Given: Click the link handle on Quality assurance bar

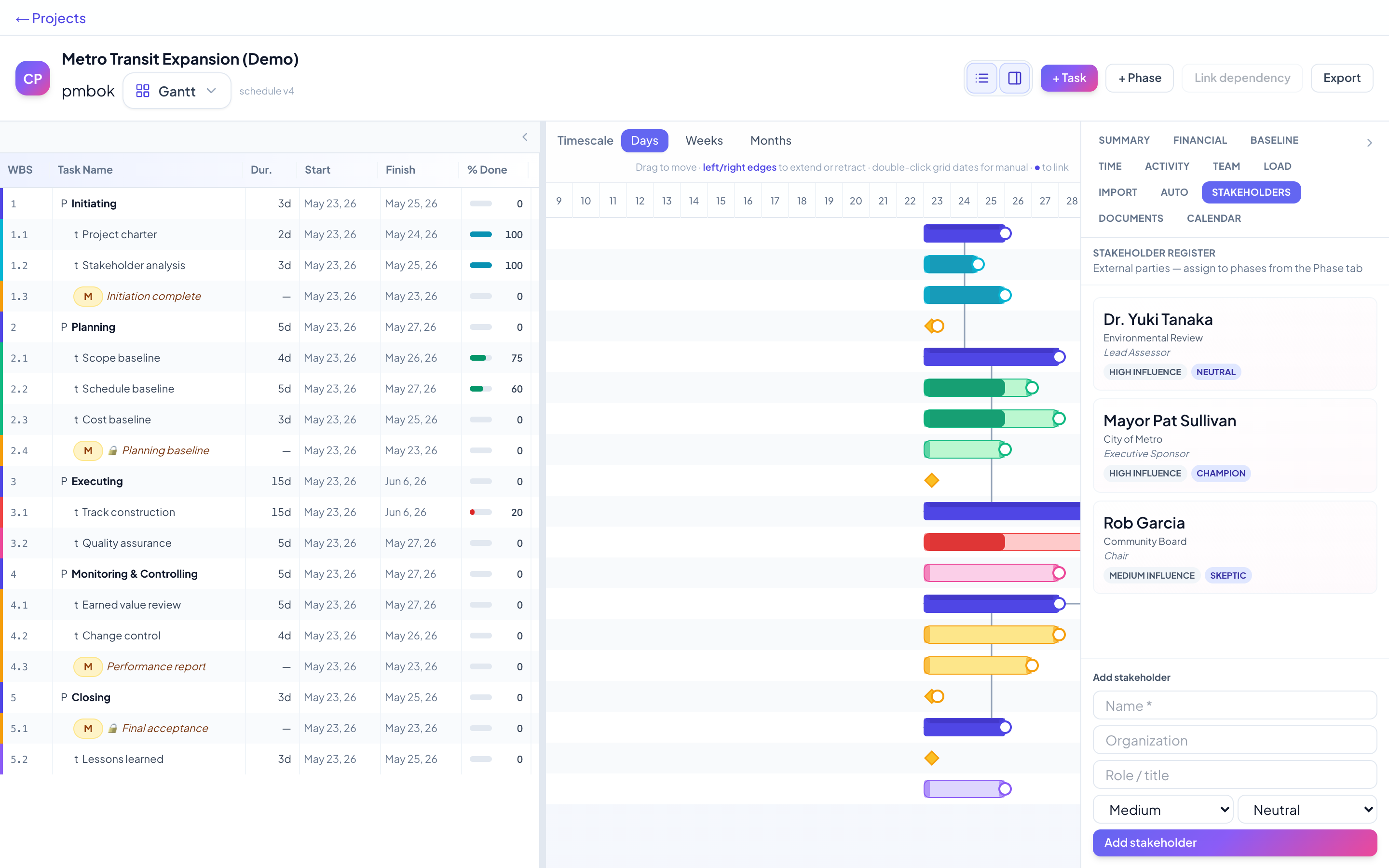Looking at the screenshot, I should 1059,573.
